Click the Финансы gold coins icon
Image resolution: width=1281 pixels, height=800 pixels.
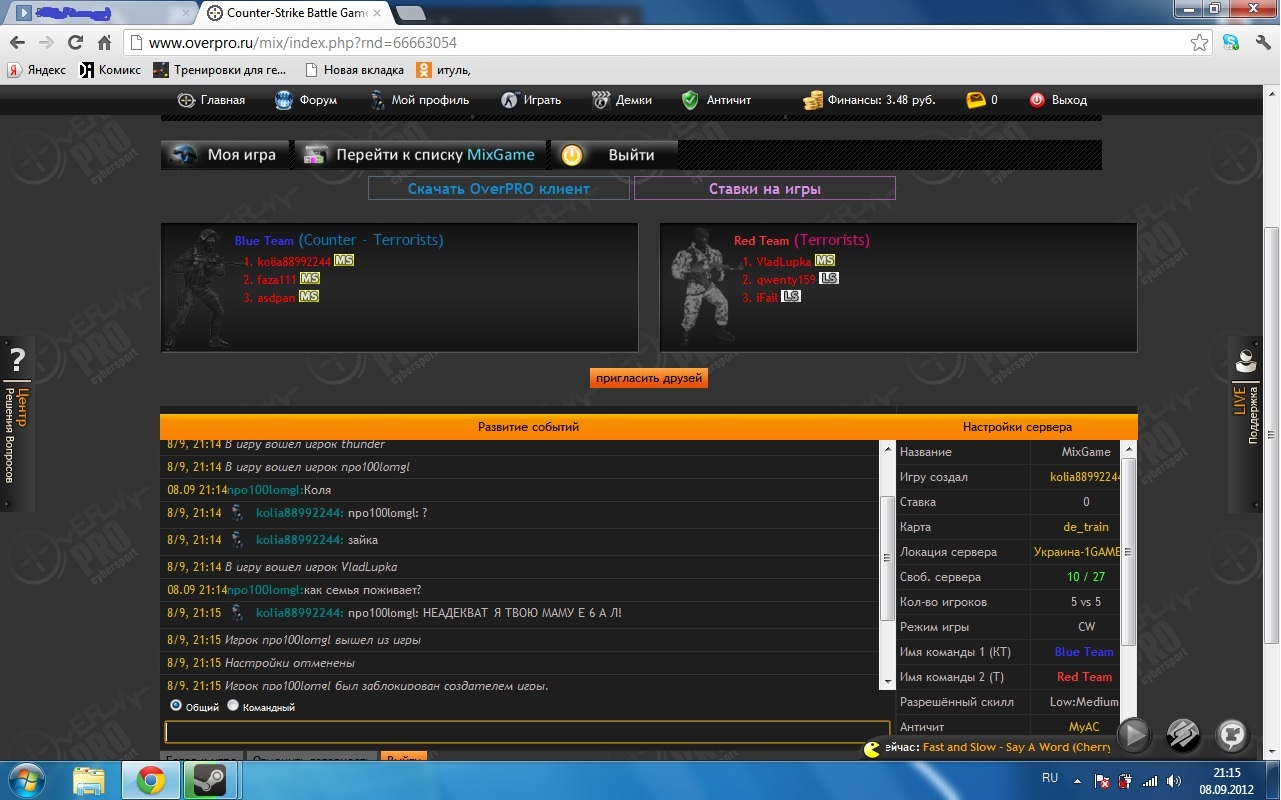pyautogui.click(x=813, y=100)
